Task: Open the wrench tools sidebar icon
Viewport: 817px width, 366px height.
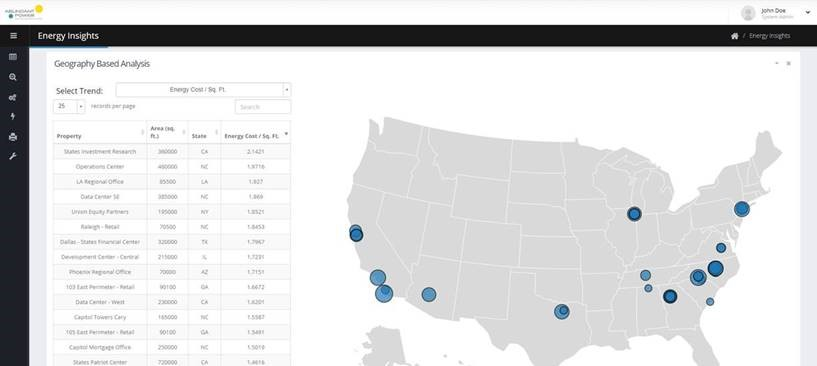Action: 13,156
